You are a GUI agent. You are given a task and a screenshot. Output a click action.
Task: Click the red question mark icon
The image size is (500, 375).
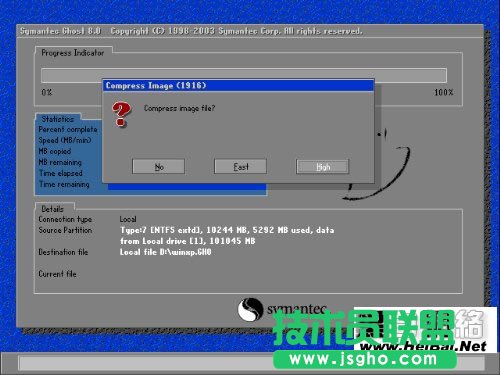[121, 114]
